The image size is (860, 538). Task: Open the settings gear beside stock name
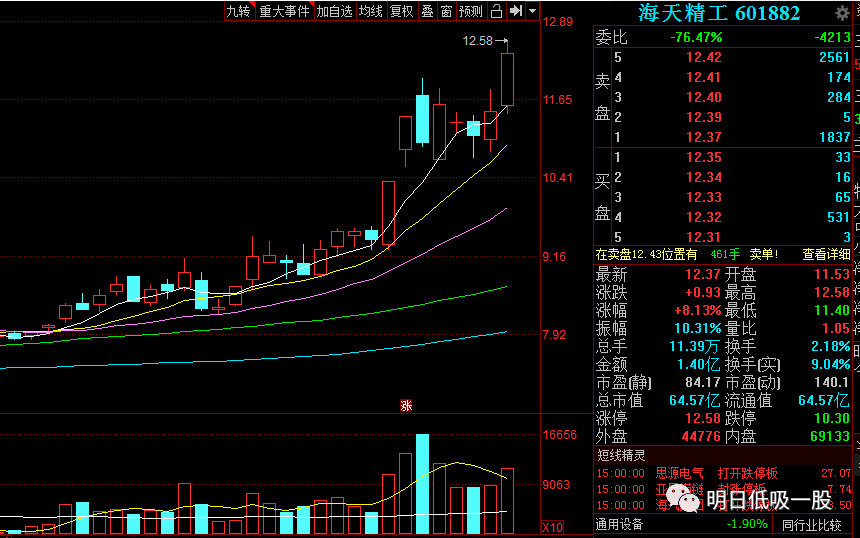(x=842, y=13)
